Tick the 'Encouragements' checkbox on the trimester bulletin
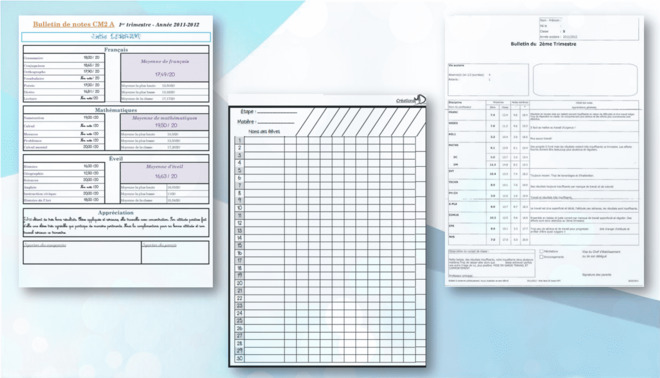 542,257
